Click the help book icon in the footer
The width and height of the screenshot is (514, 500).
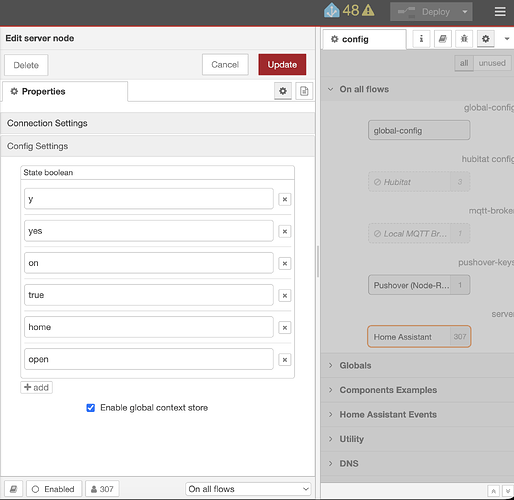click(13, 489)
